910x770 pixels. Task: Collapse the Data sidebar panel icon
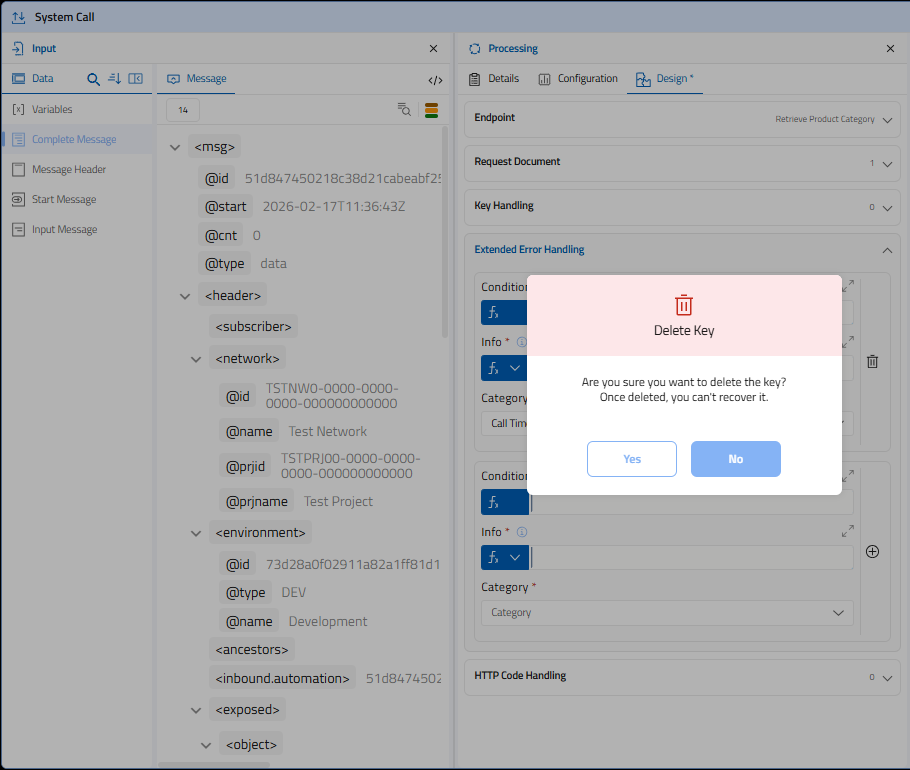point(136,79)
